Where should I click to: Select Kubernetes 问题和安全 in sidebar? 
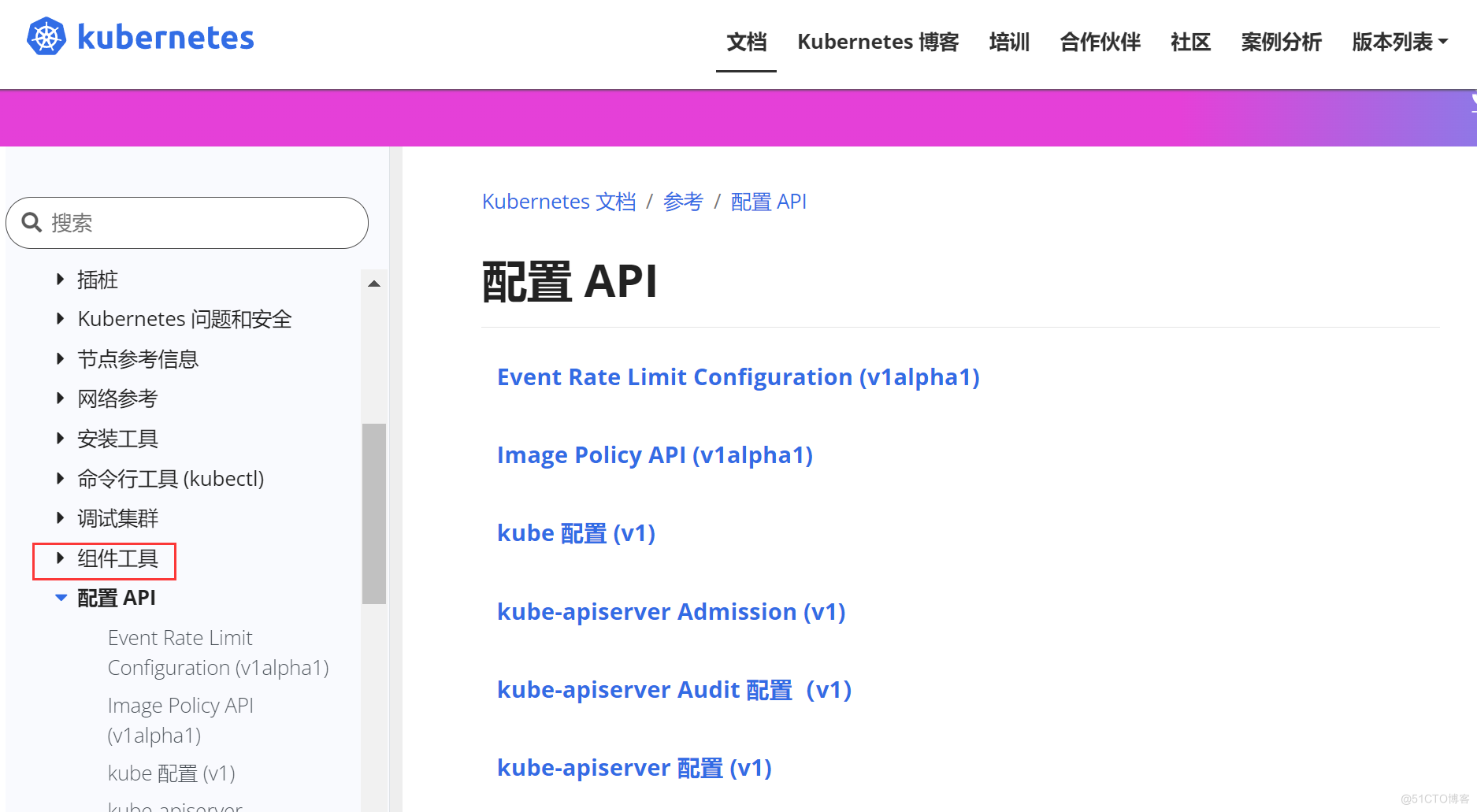[184, 319]
